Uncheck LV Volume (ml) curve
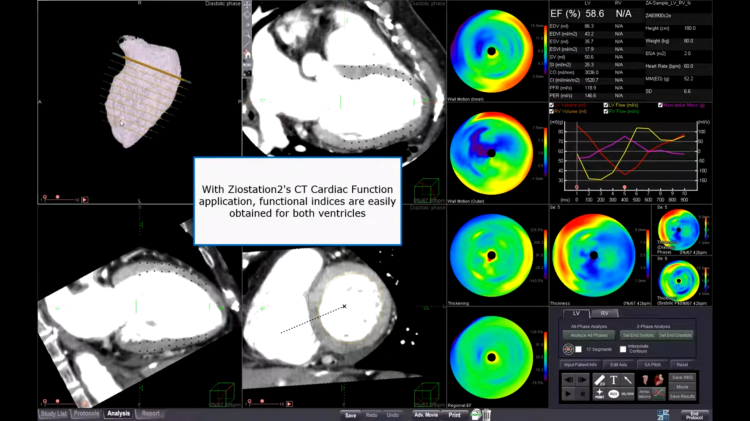Screen dimensions: 750x421 [551, 105]
